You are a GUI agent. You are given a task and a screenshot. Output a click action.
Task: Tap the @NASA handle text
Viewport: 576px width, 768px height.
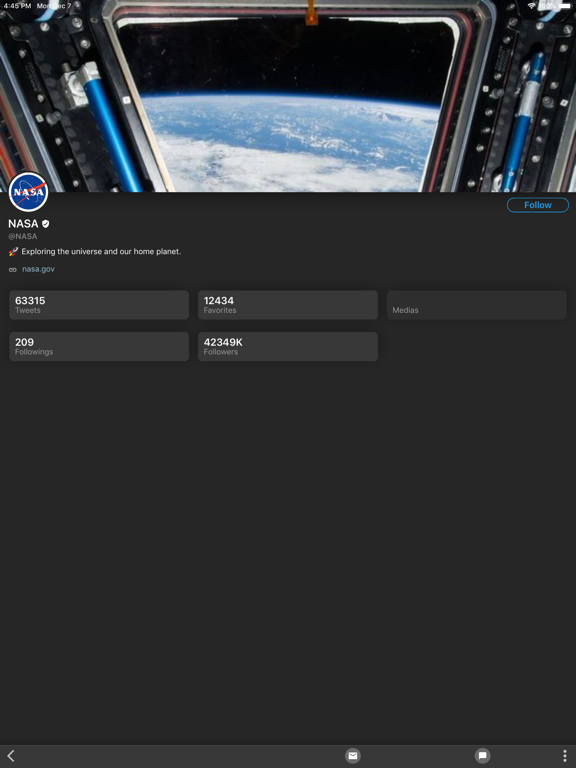[23, 236]
